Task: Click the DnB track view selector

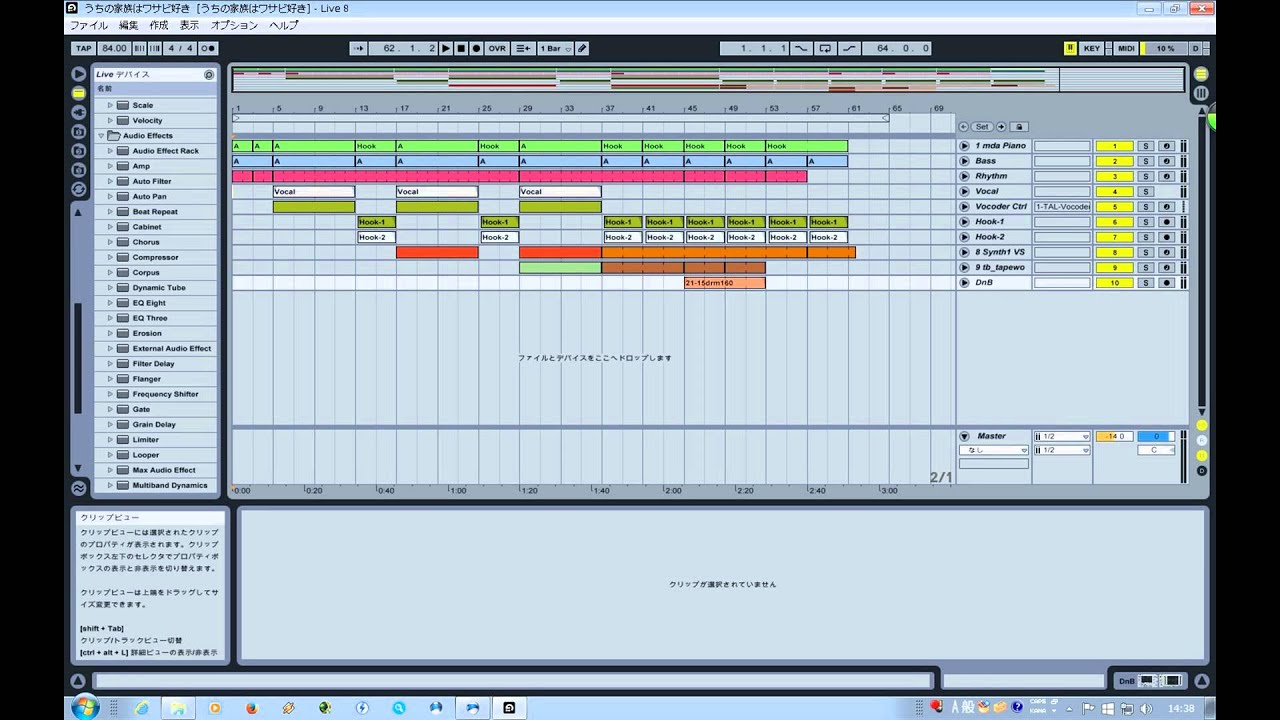Action: 1151,681
